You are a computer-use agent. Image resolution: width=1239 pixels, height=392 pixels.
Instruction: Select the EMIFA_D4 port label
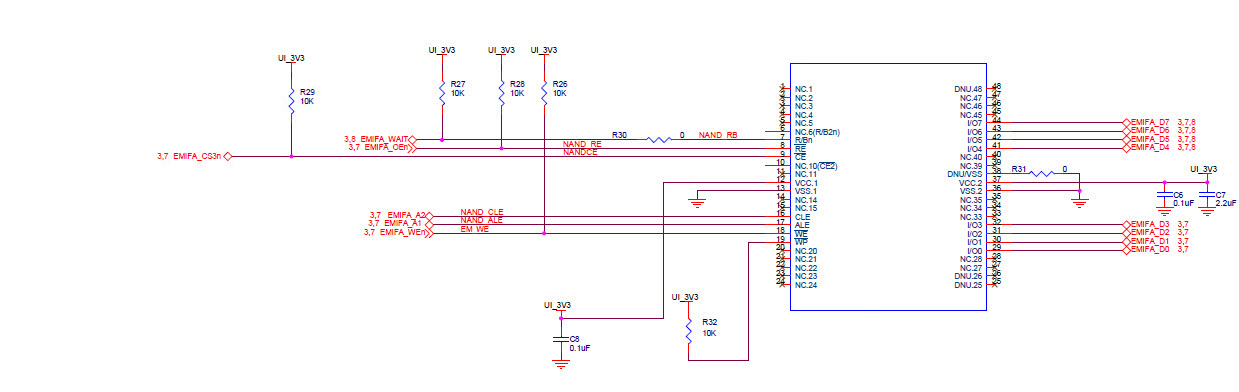point(1150,148)
